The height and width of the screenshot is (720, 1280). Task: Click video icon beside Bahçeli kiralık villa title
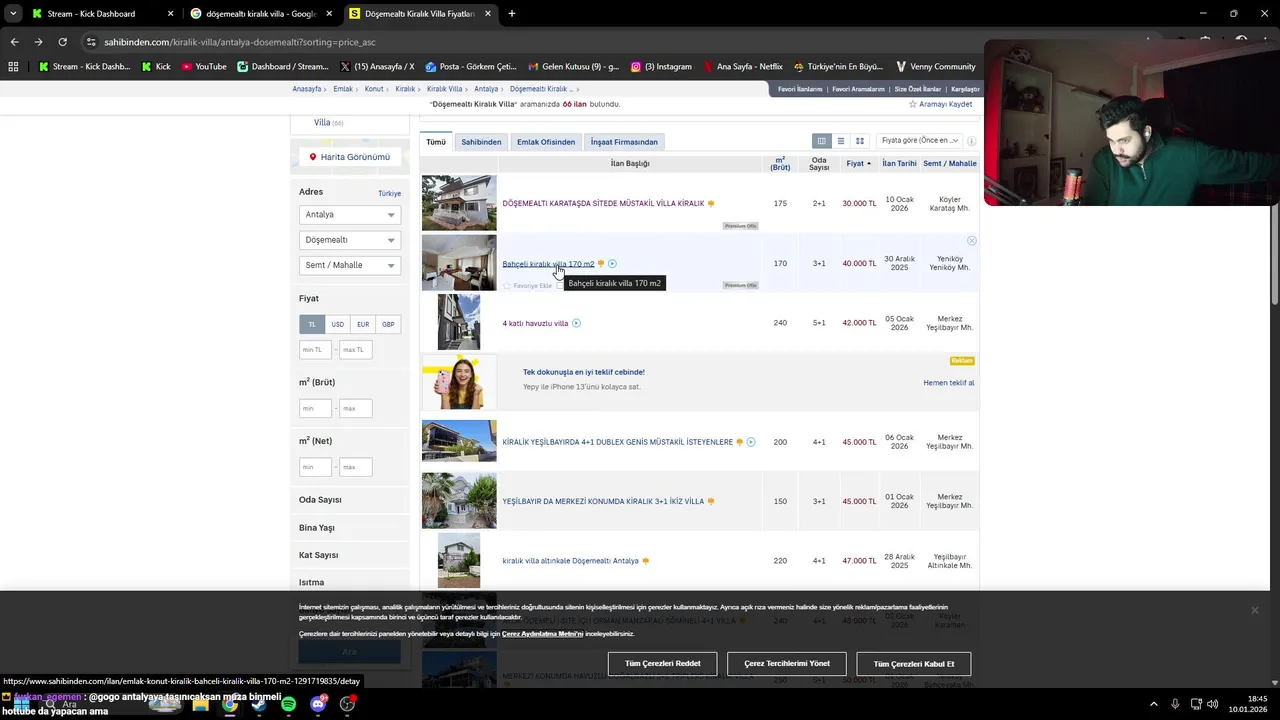[612, 264]
